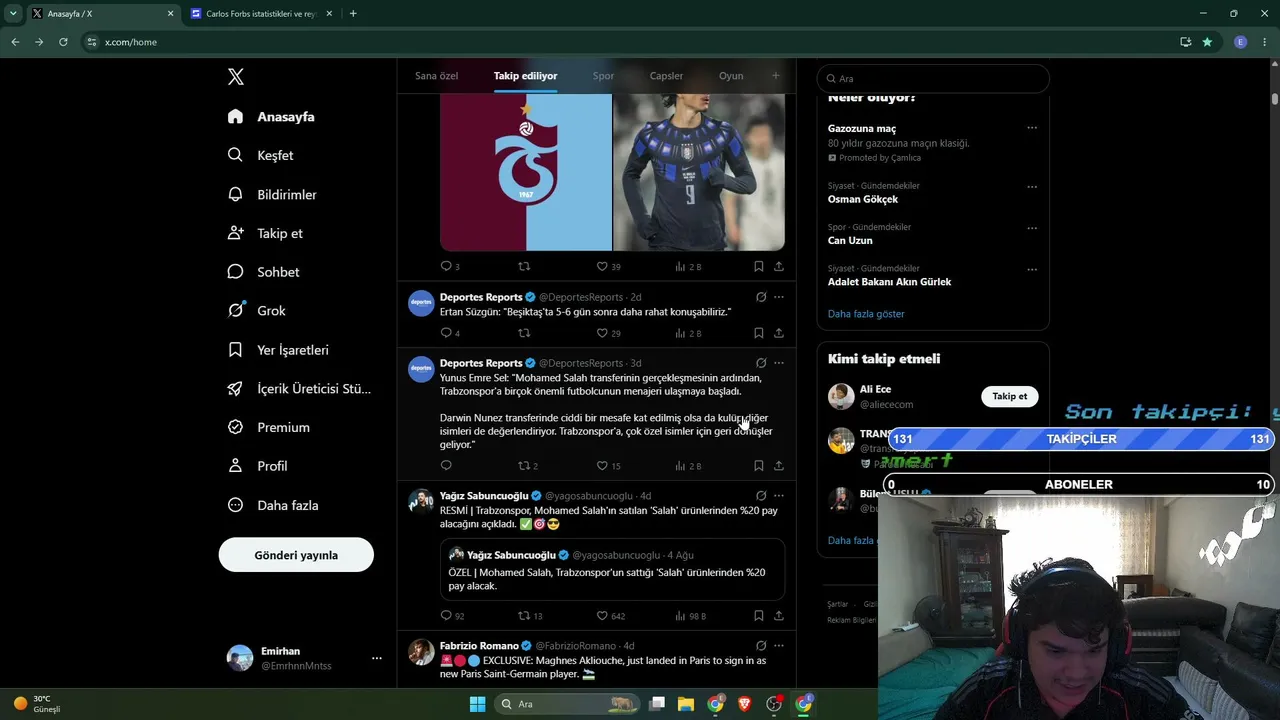Launch Brave browser from taskbar
This screenshot has height=720, width=1280.
click(x=744, y=704)
